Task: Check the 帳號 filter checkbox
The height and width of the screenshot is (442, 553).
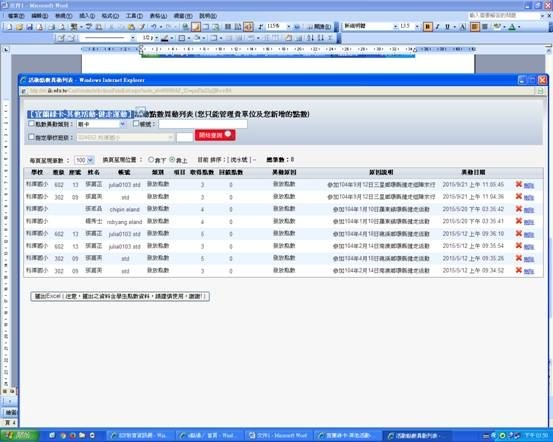Action: 136,123
